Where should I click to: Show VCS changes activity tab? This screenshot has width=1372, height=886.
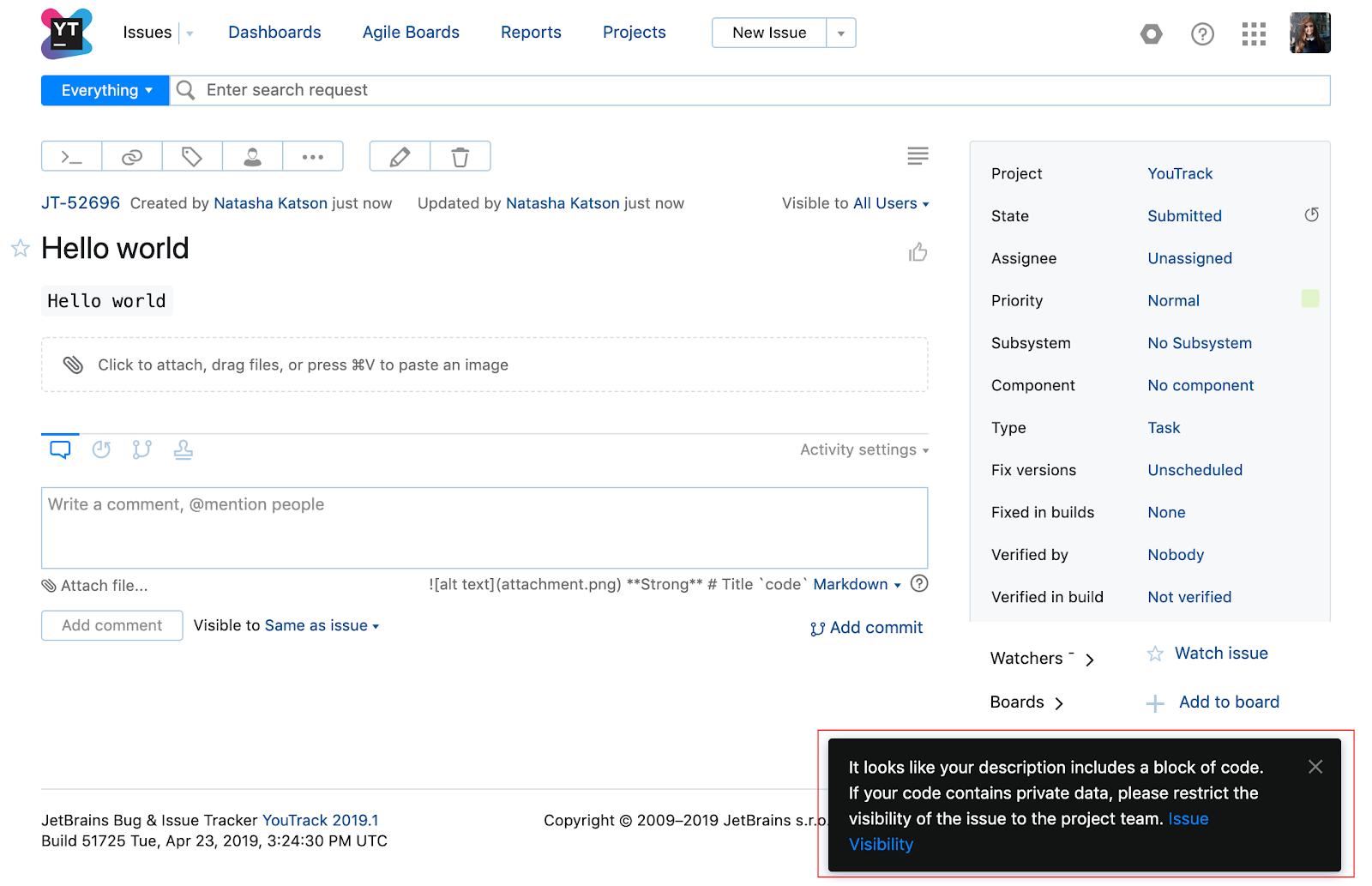(142, 449)
